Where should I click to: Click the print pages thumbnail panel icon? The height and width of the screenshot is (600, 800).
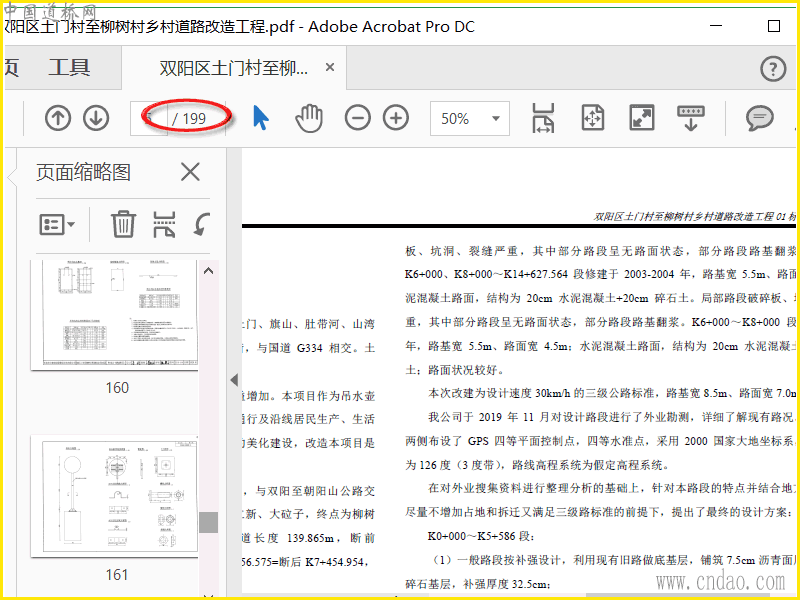pyautogui.click(x=164, y=224)
